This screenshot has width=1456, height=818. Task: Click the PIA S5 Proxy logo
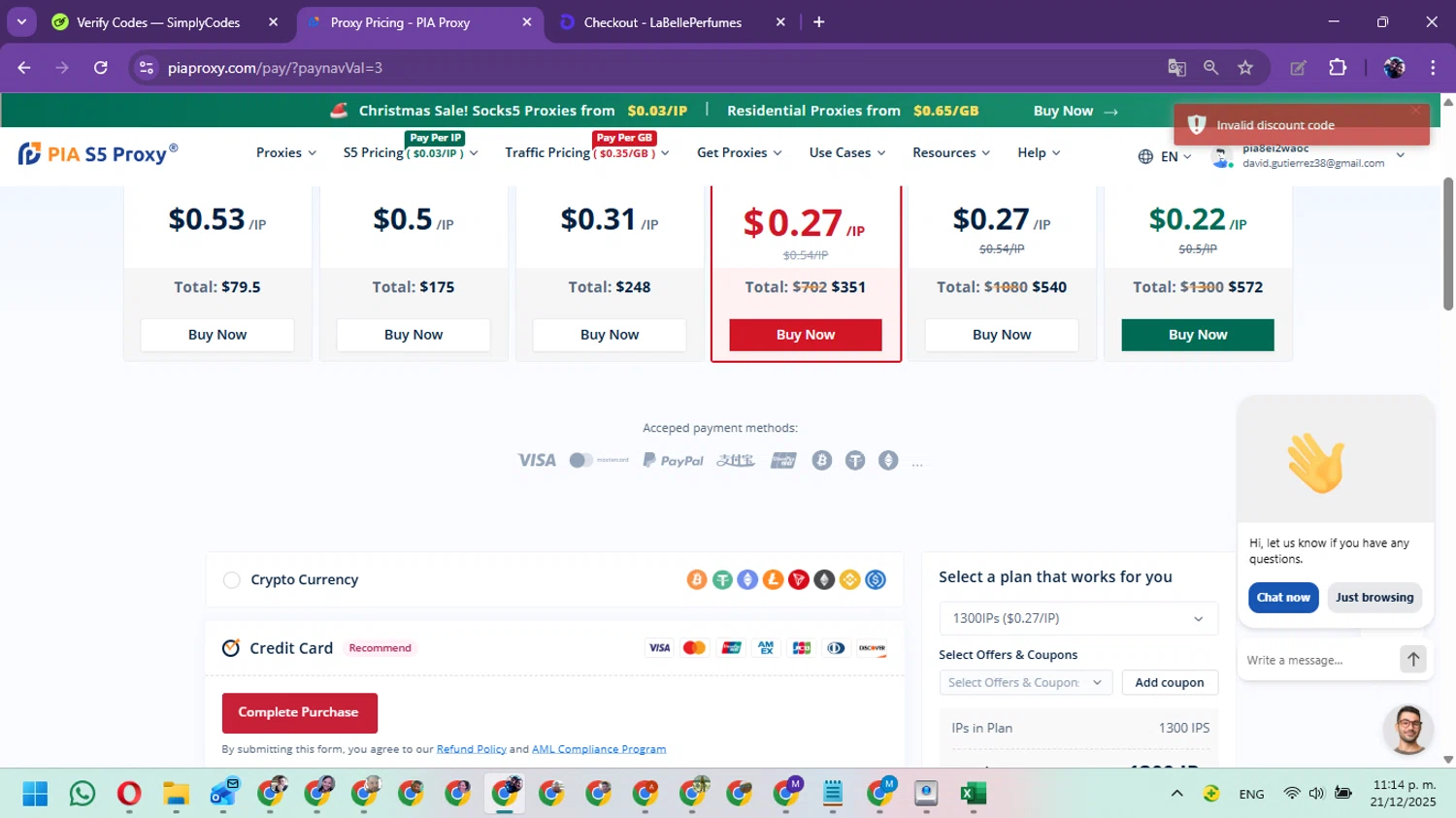click(98, 153)
